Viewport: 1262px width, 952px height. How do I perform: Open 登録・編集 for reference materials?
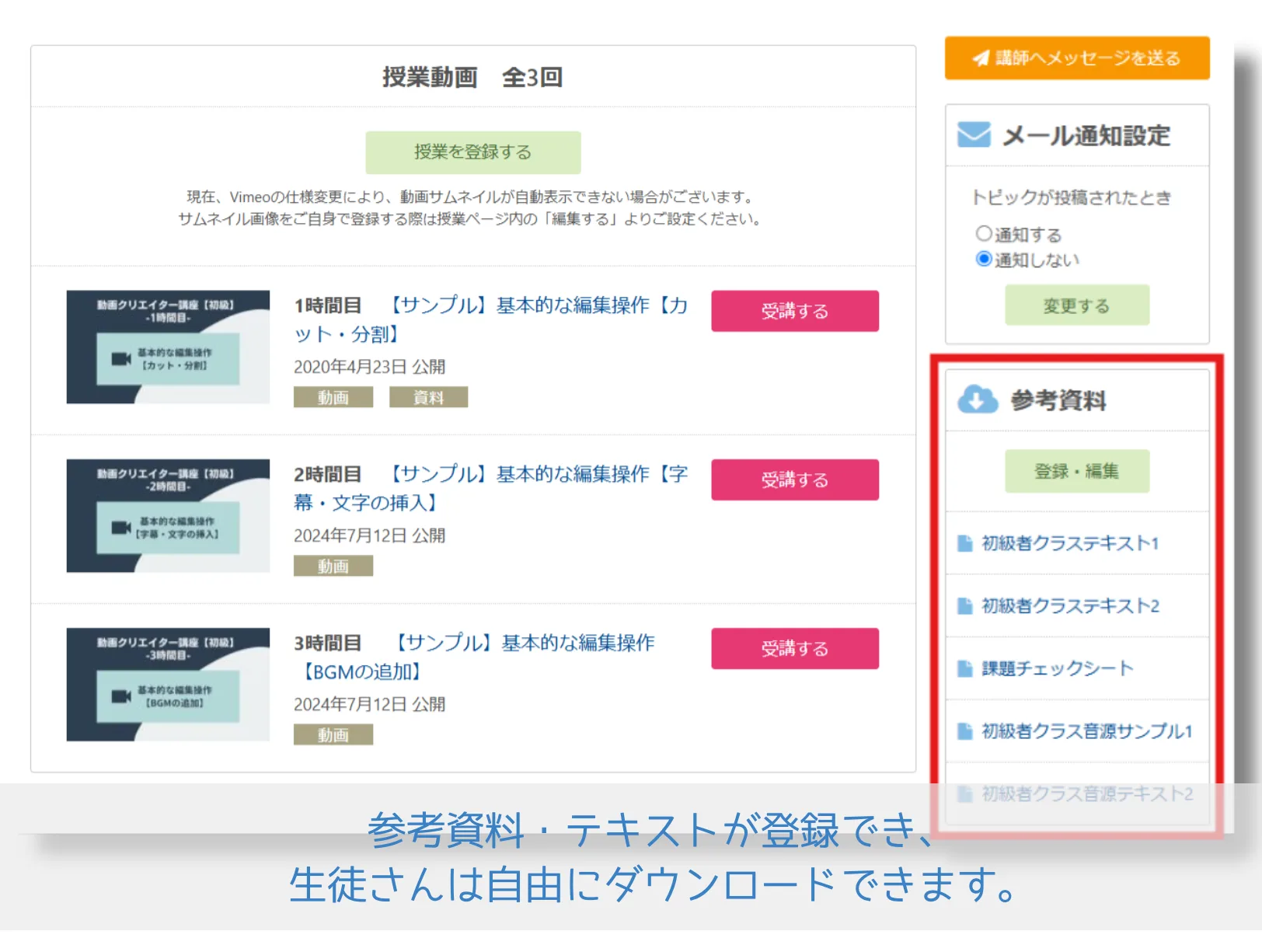click(1076, 471)
